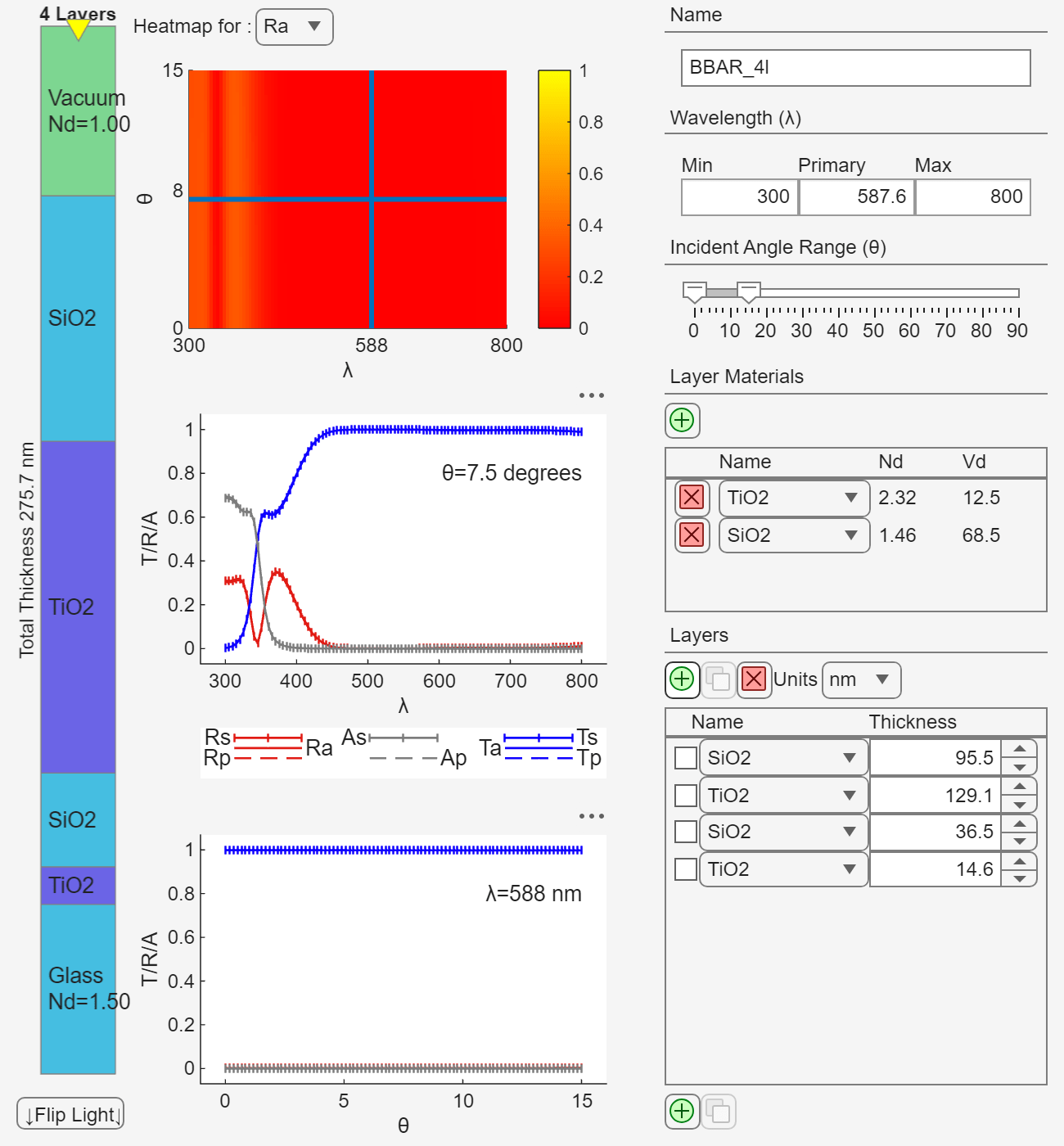Tick the 14.6 nm TiO2 layer checkbox
The image size is (1064, 1146).
686,869
